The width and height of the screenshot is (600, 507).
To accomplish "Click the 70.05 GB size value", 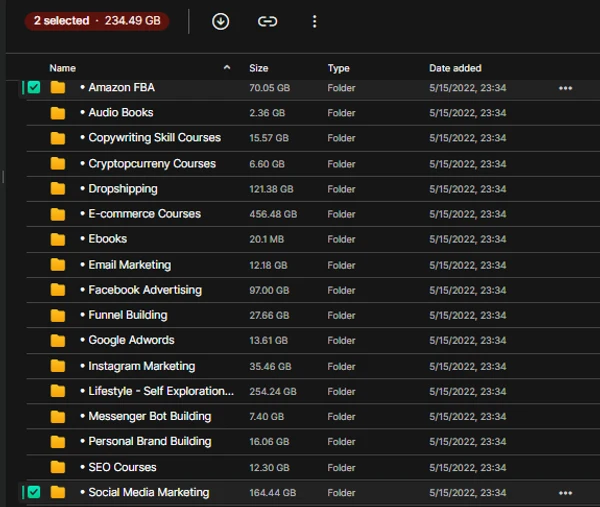I will coord(269,88).
